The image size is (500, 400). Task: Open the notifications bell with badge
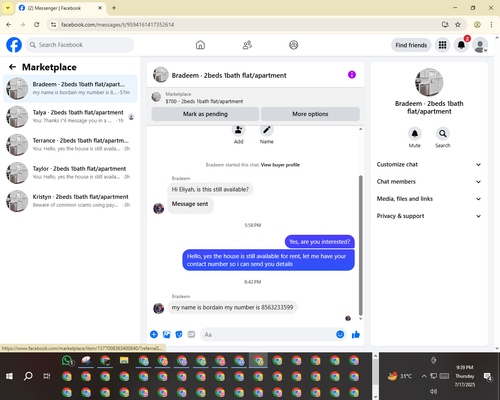[x=461, y=45]
